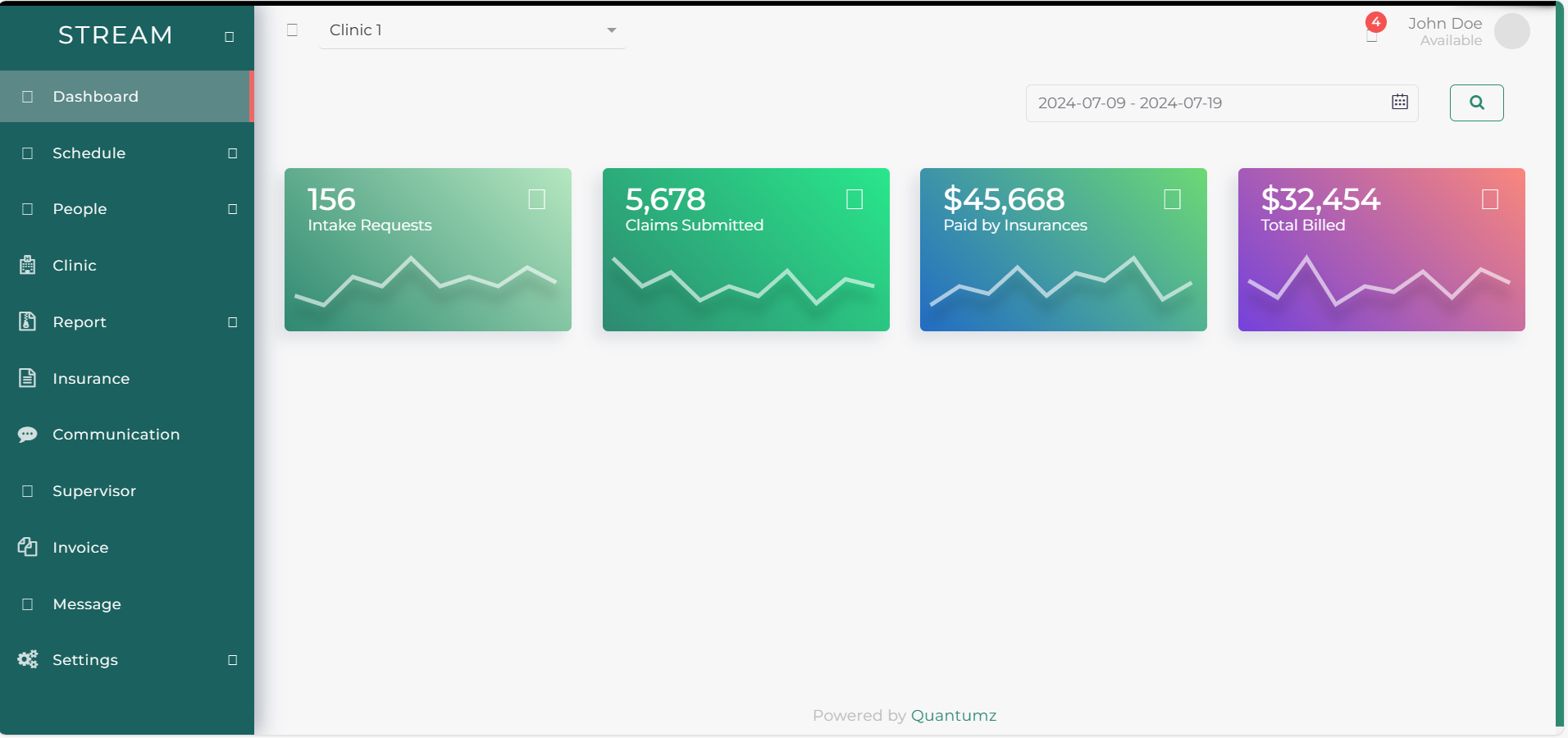This screenshot has width=1568, height=738.
Task: Click the Communication chat bubble icon
Action: point(27,435)
